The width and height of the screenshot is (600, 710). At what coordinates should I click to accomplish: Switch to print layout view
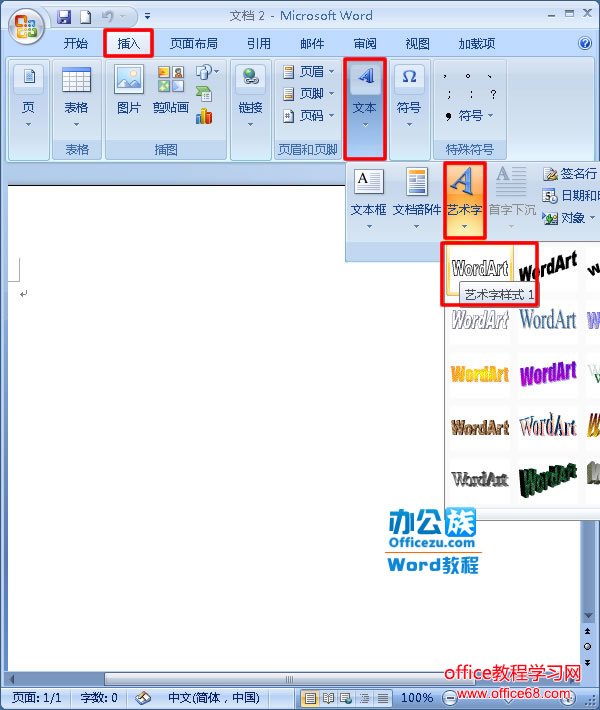tap(310, 698)
